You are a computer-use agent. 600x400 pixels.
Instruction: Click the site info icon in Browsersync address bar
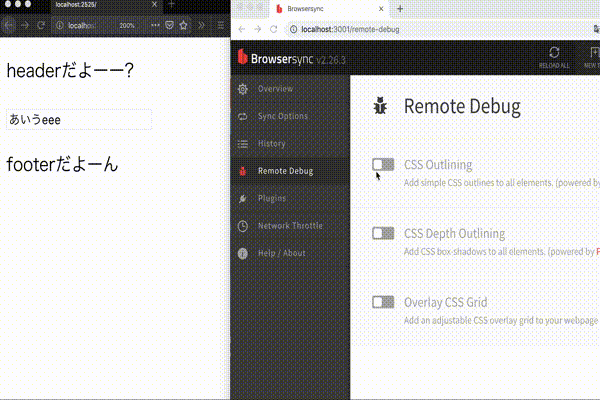(293, 29)
